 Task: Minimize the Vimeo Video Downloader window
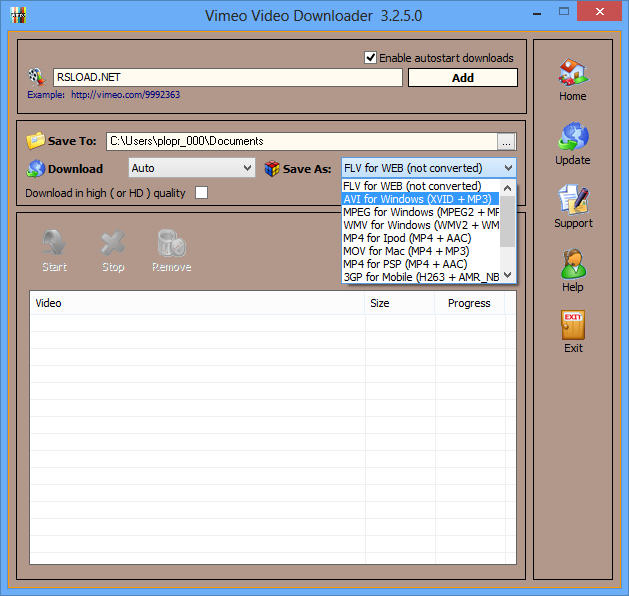(x=537, y=13)
